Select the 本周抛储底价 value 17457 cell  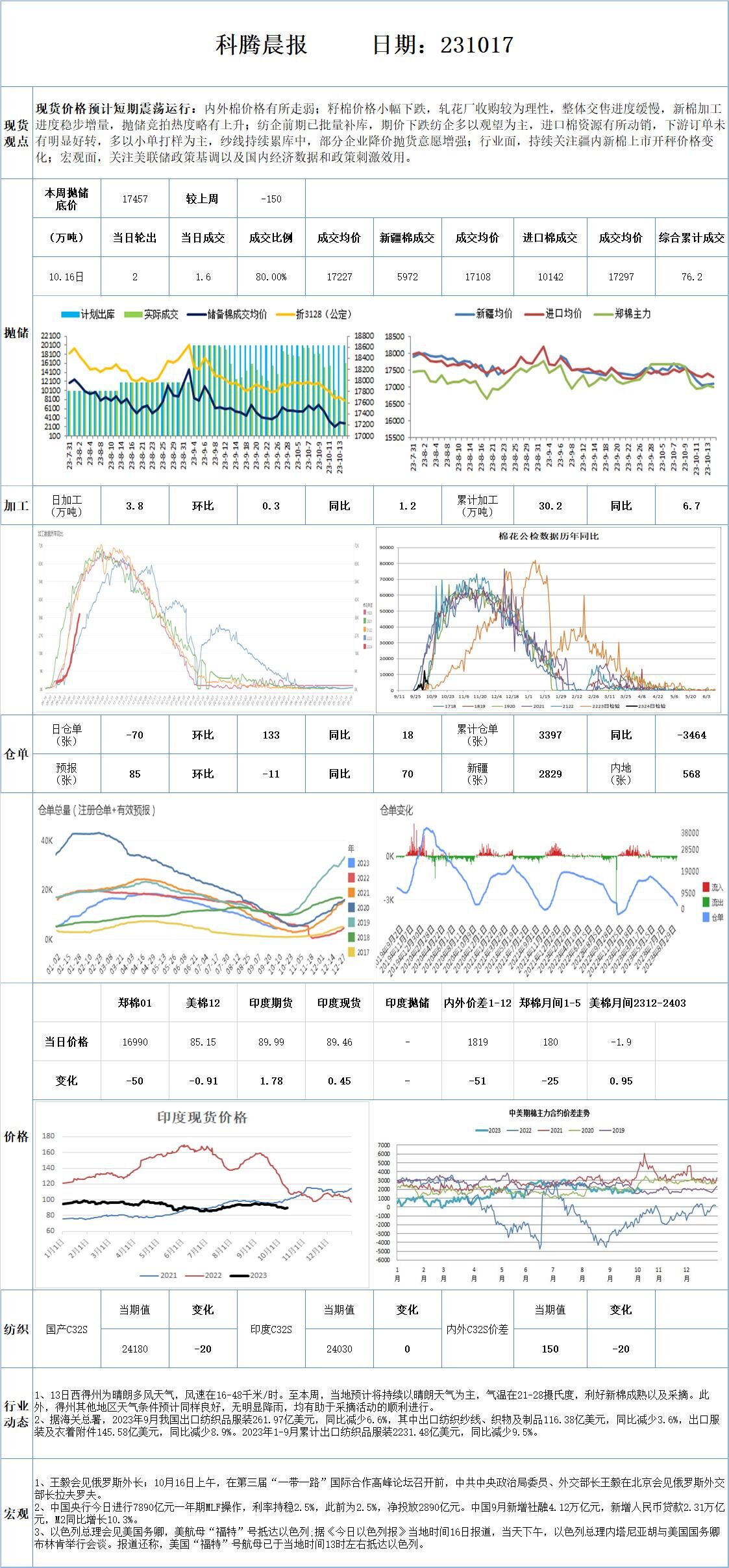135,199
